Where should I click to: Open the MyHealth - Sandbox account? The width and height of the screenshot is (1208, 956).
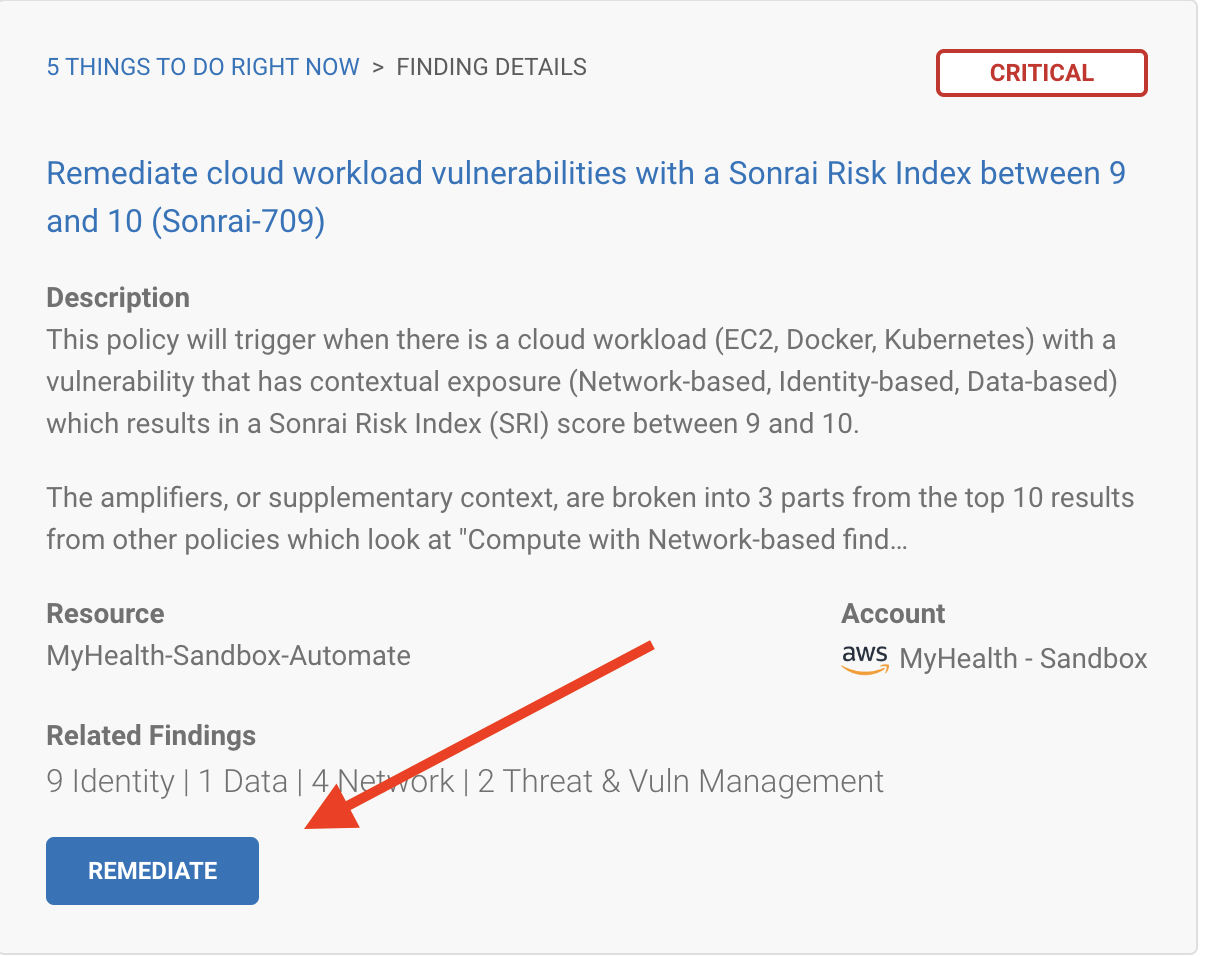(x=1023, y=659)
